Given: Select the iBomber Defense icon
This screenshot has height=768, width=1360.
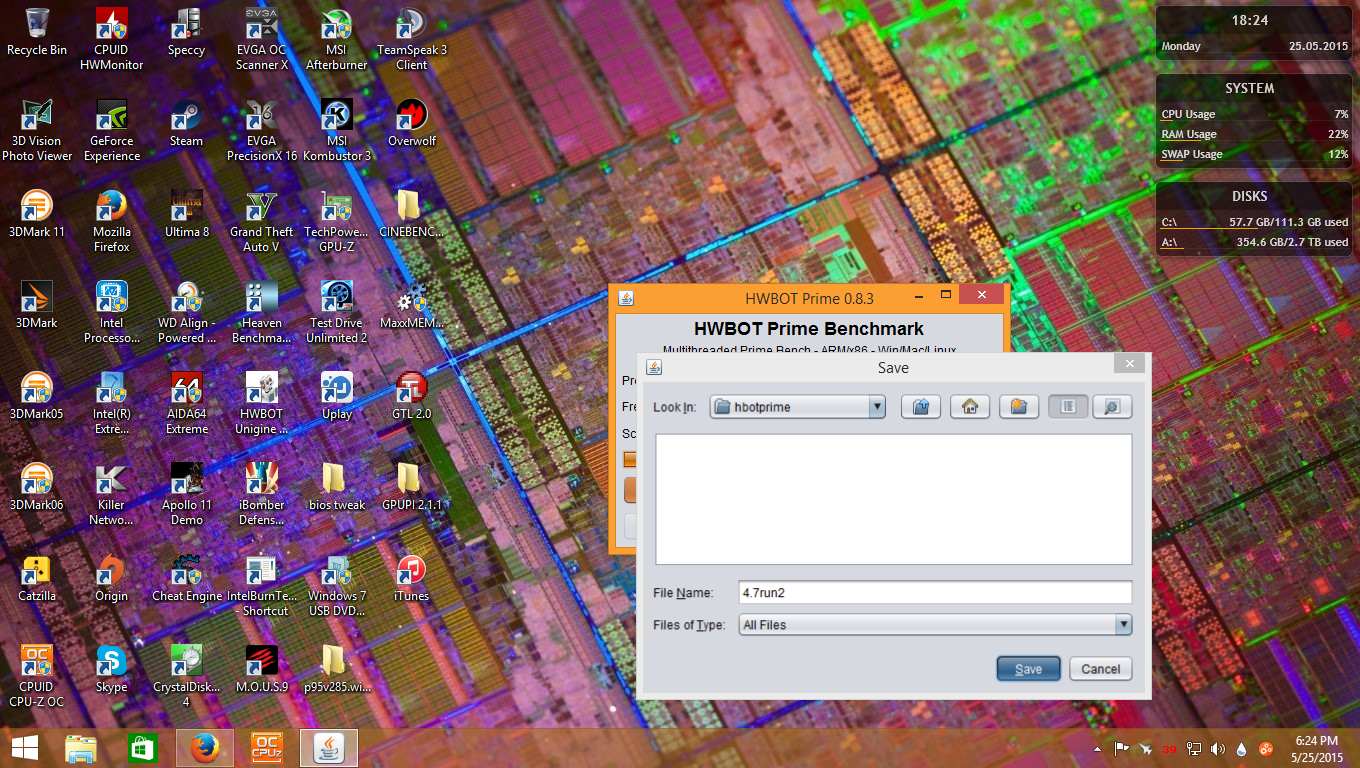Looking at the screenshot, I should tap(262, 494).
